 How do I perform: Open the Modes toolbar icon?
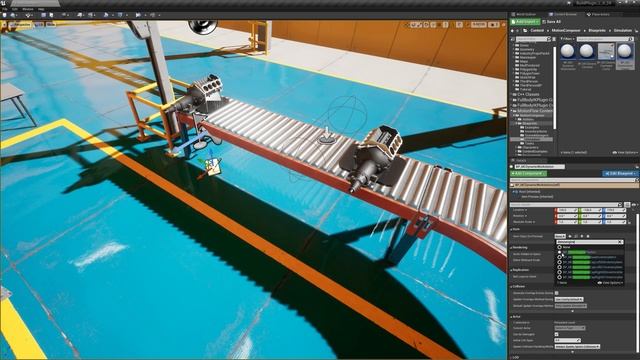click(28, 15)
